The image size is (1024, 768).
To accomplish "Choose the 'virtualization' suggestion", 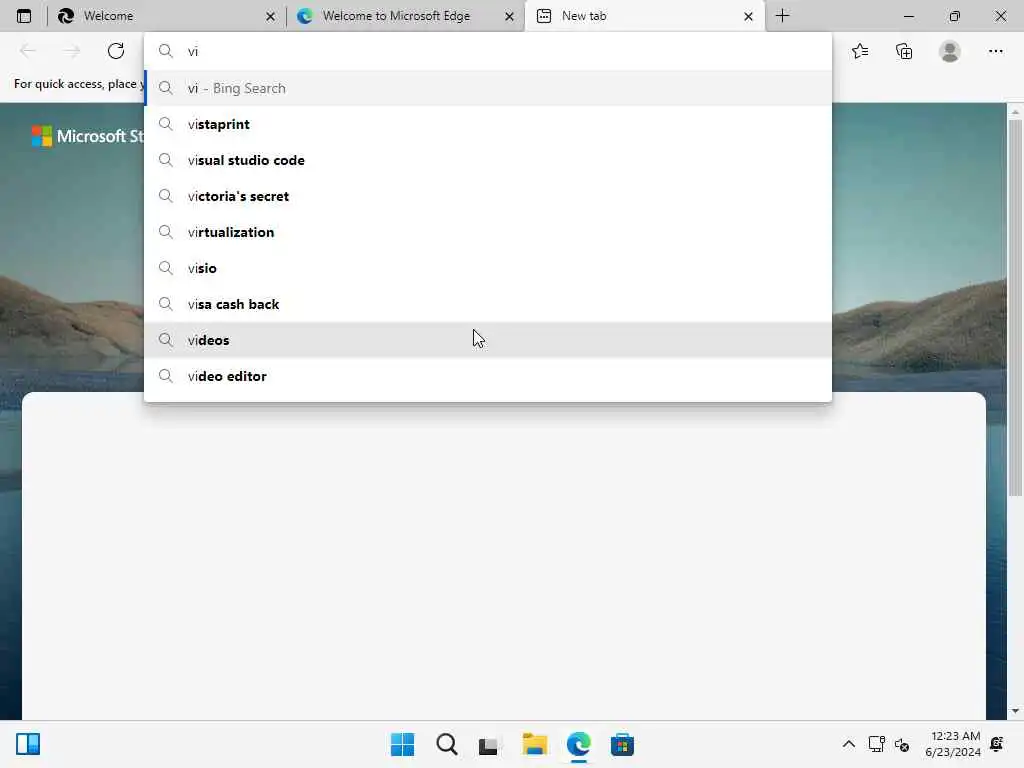I will pyautogui.click(x=488, y=232).
